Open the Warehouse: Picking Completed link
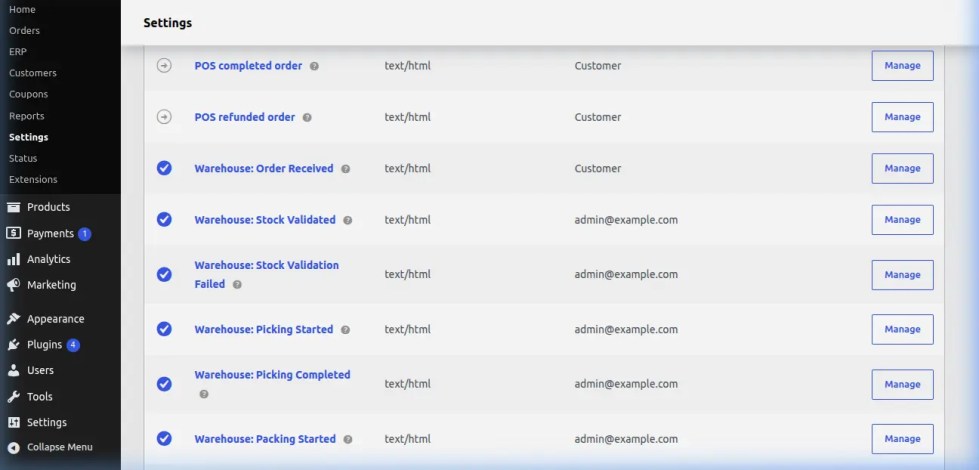 (x=272, y=375)
